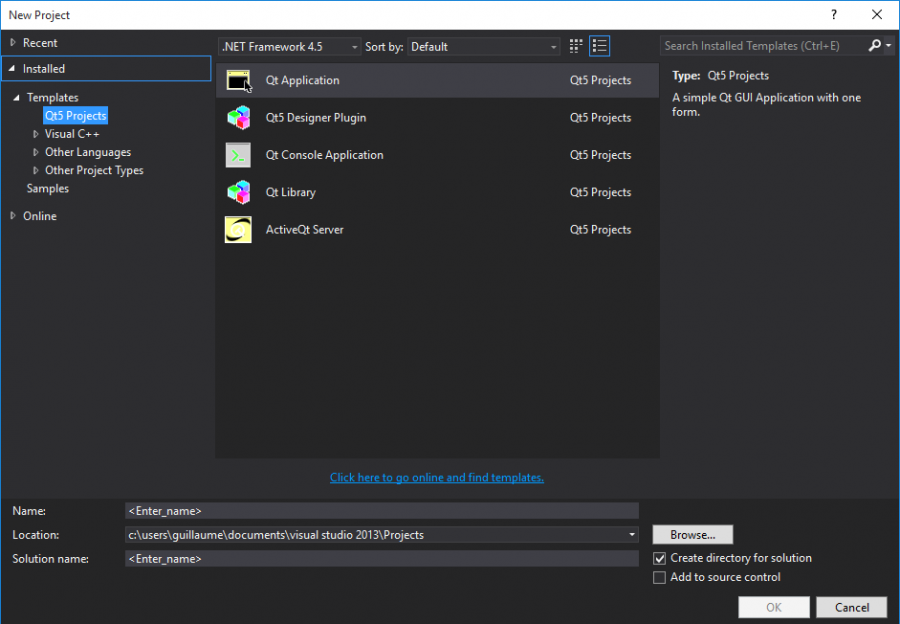This screenshot has height=624, width=900.
Task: Open online templates link
Action: [437, 478]
